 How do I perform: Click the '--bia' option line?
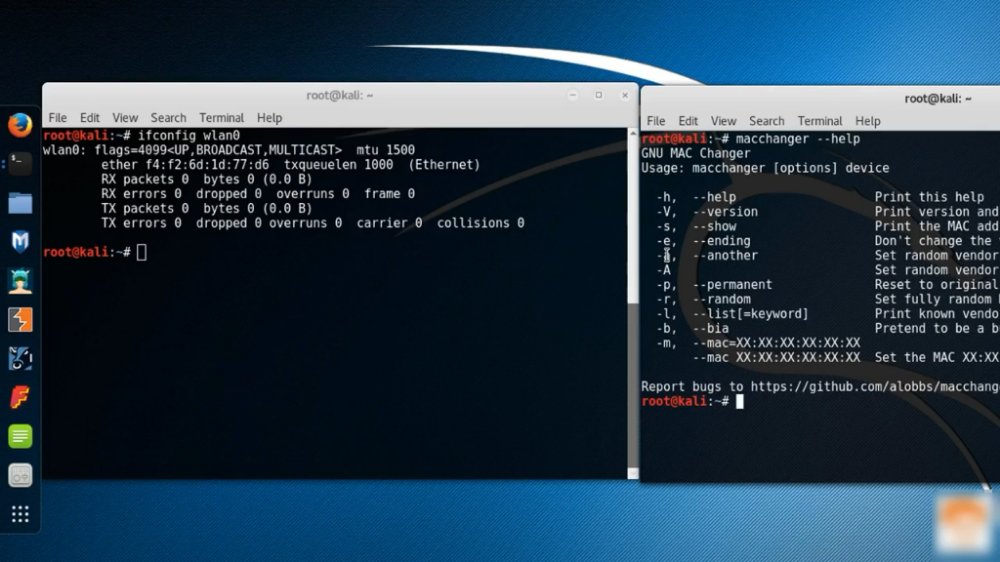click(x=828, y=329)
